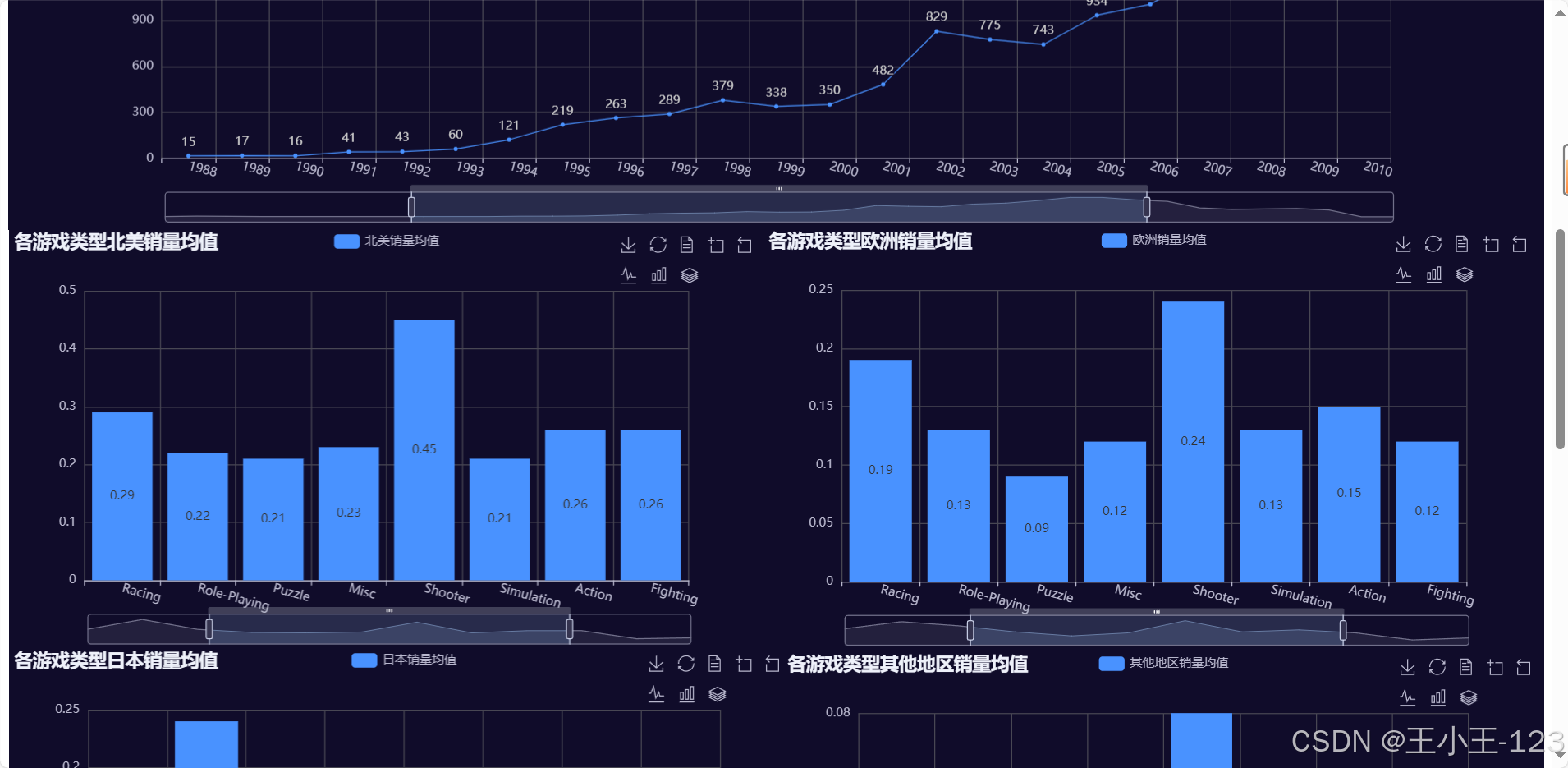
Task: Reset area zoom on Japan sales chart
Action: (x=773, y=664)
